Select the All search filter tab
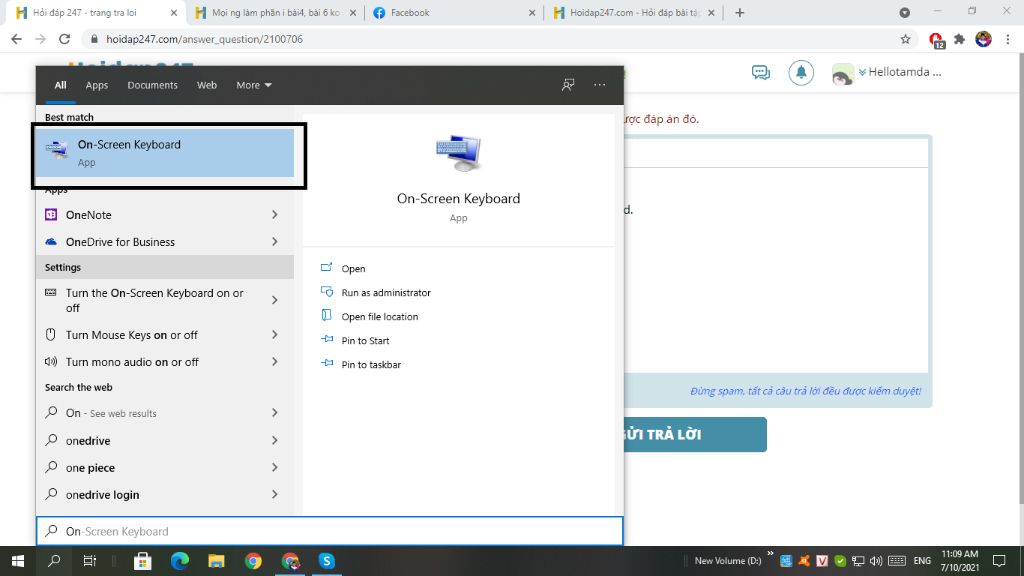 (60, 85)
